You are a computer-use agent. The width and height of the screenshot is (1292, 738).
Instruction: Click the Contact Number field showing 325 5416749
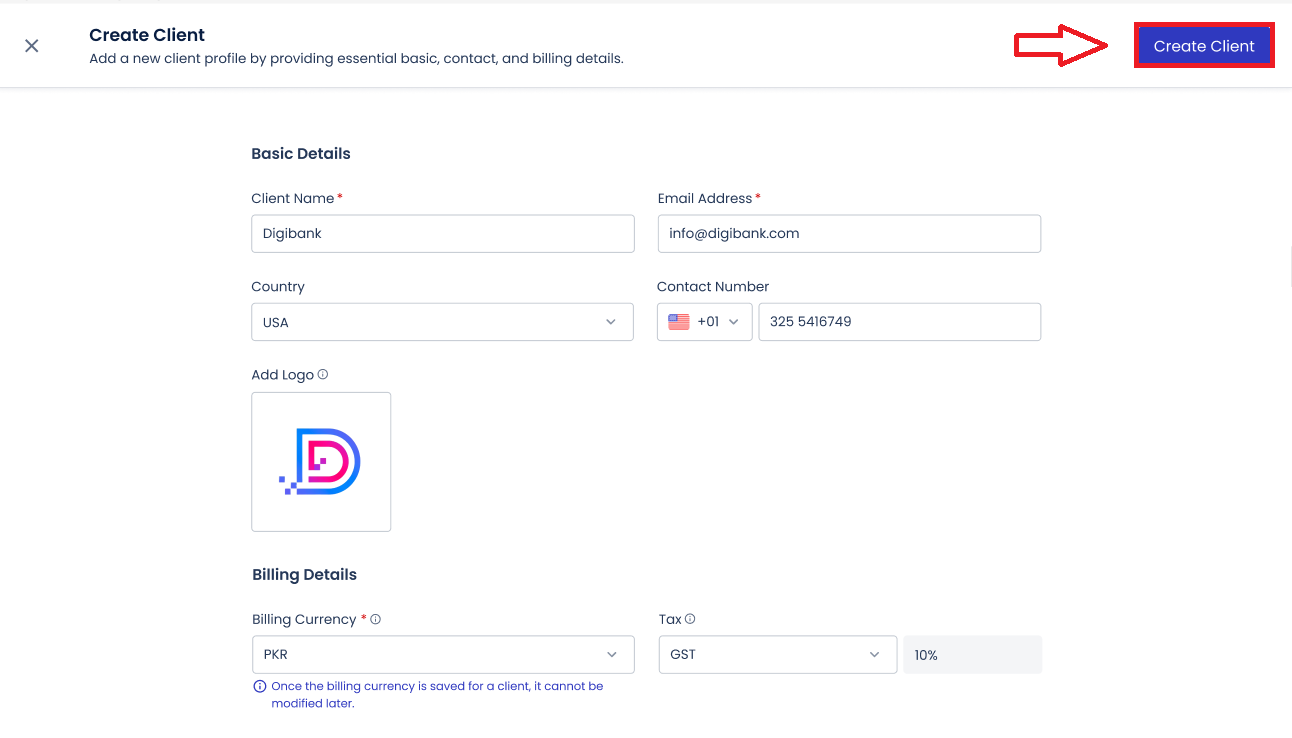click(898, 321)
